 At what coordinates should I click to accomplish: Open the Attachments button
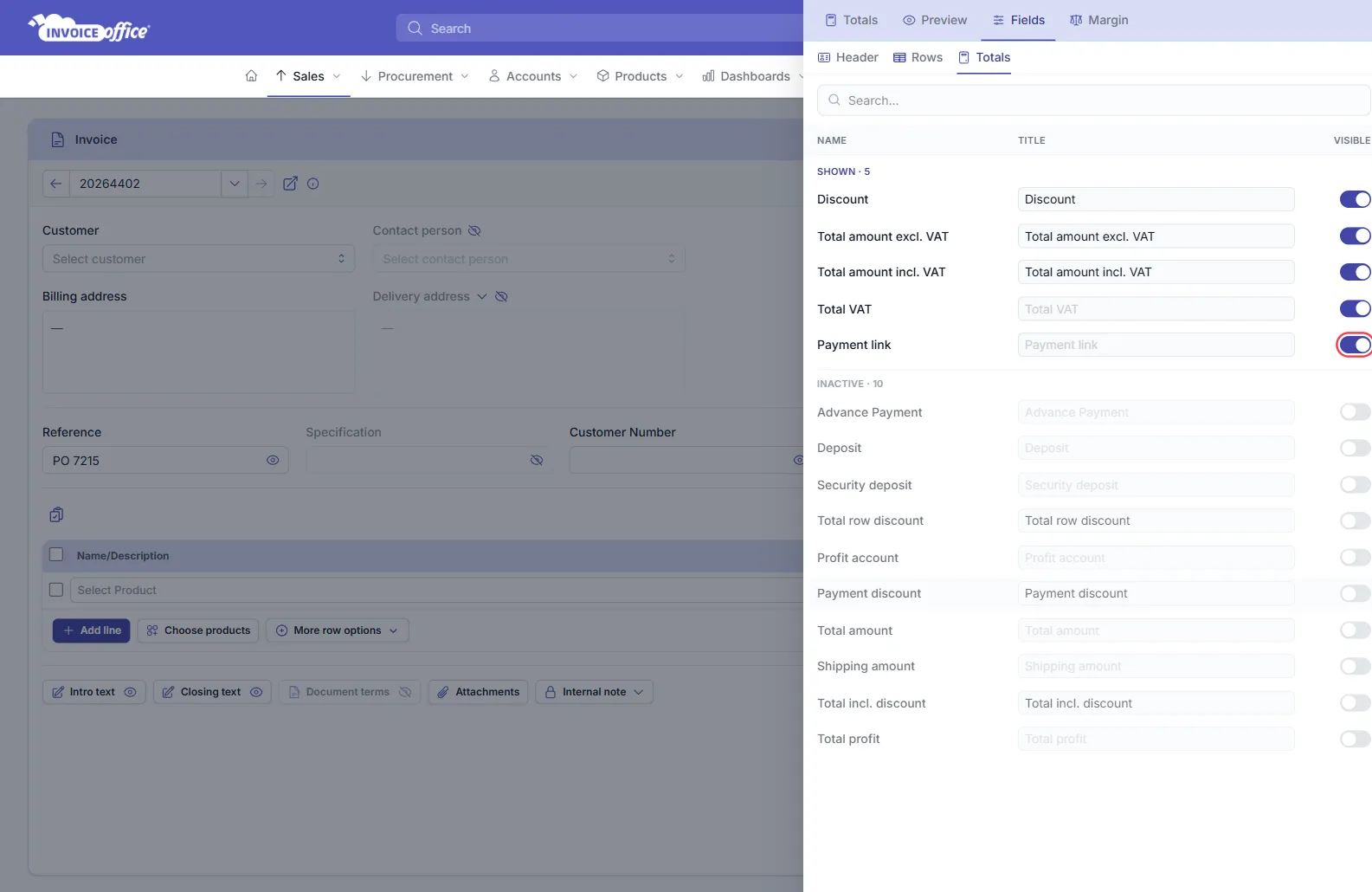click(479, 692)
